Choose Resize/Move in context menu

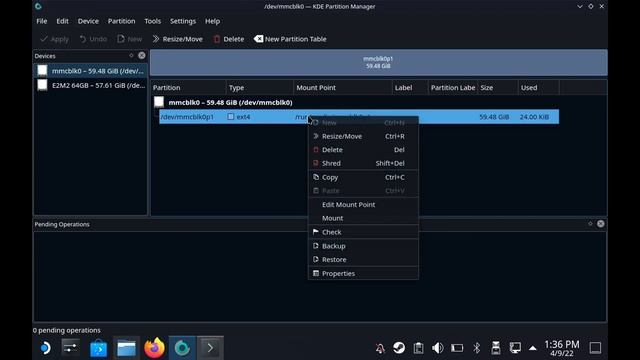point(363,136)
